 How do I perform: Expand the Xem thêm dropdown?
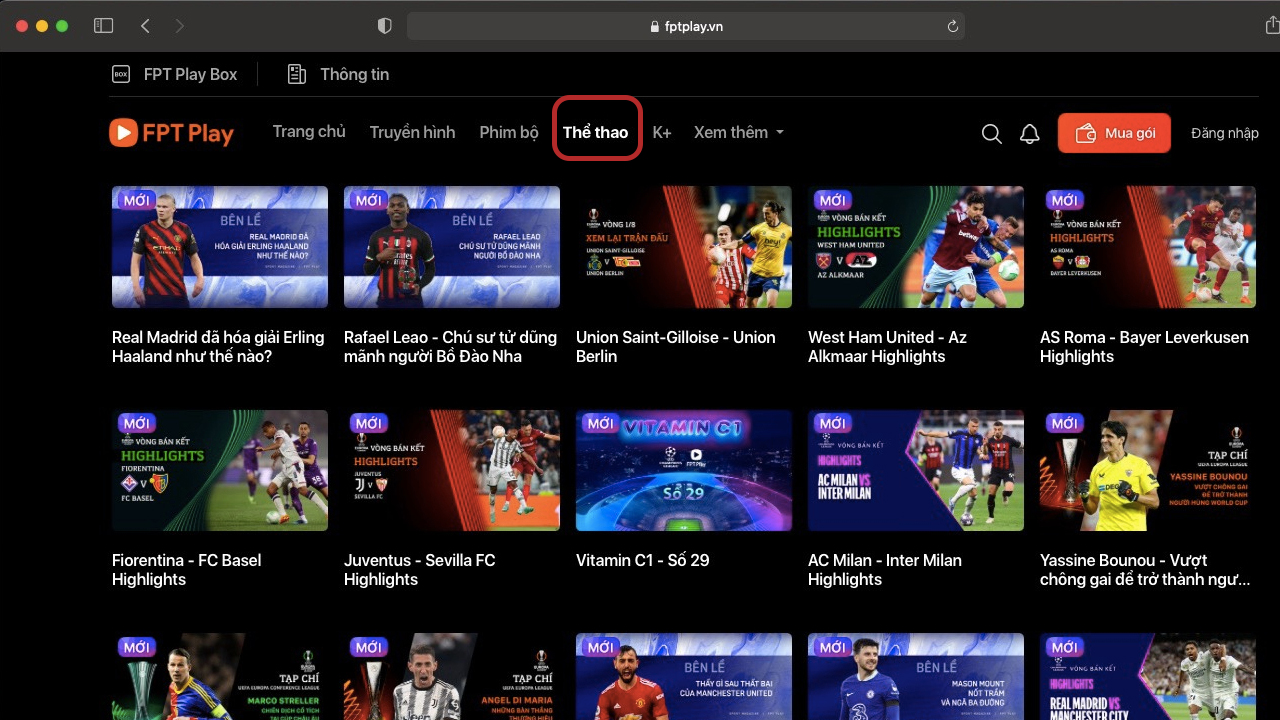click(x=739, y=132)
